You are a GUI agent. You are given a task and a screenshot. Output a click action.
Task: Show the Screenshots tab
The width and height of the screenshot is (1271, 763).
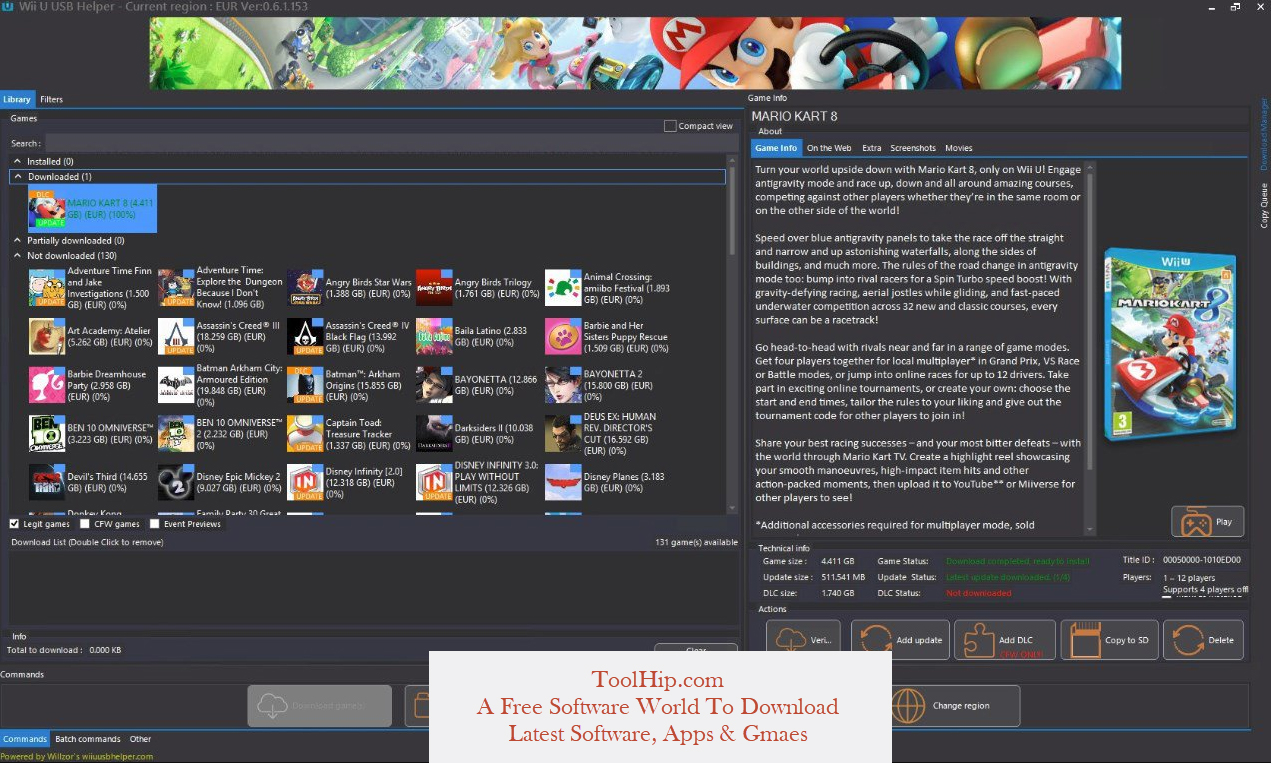point(913,148)
